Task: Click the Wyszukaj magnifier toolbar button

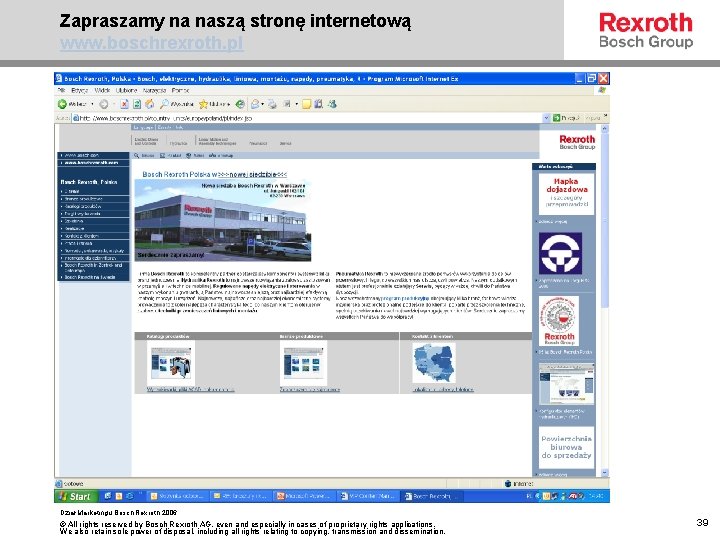Action: (x=177, y=104)
